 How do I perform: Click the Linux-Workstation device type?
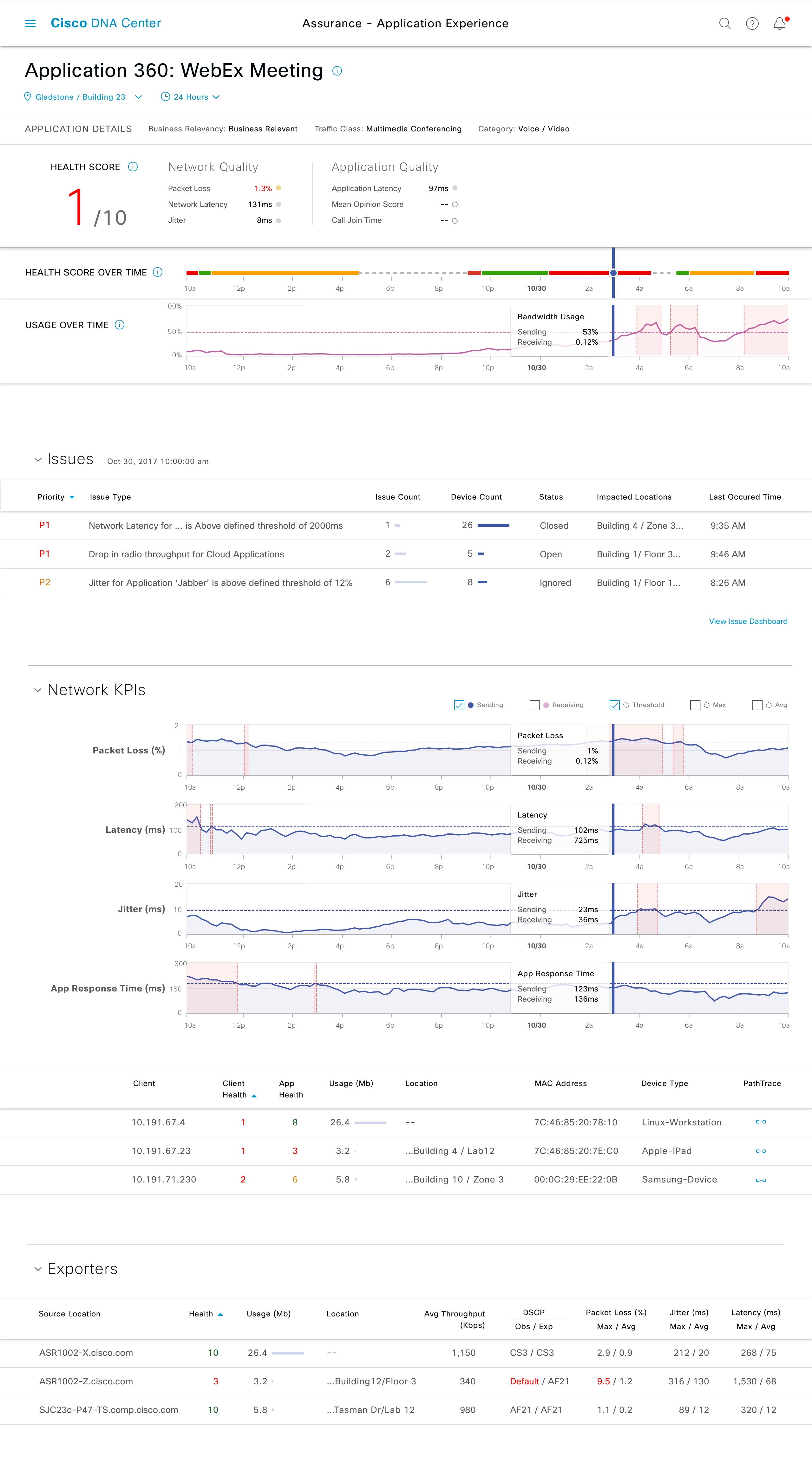tap(681, 1122)
